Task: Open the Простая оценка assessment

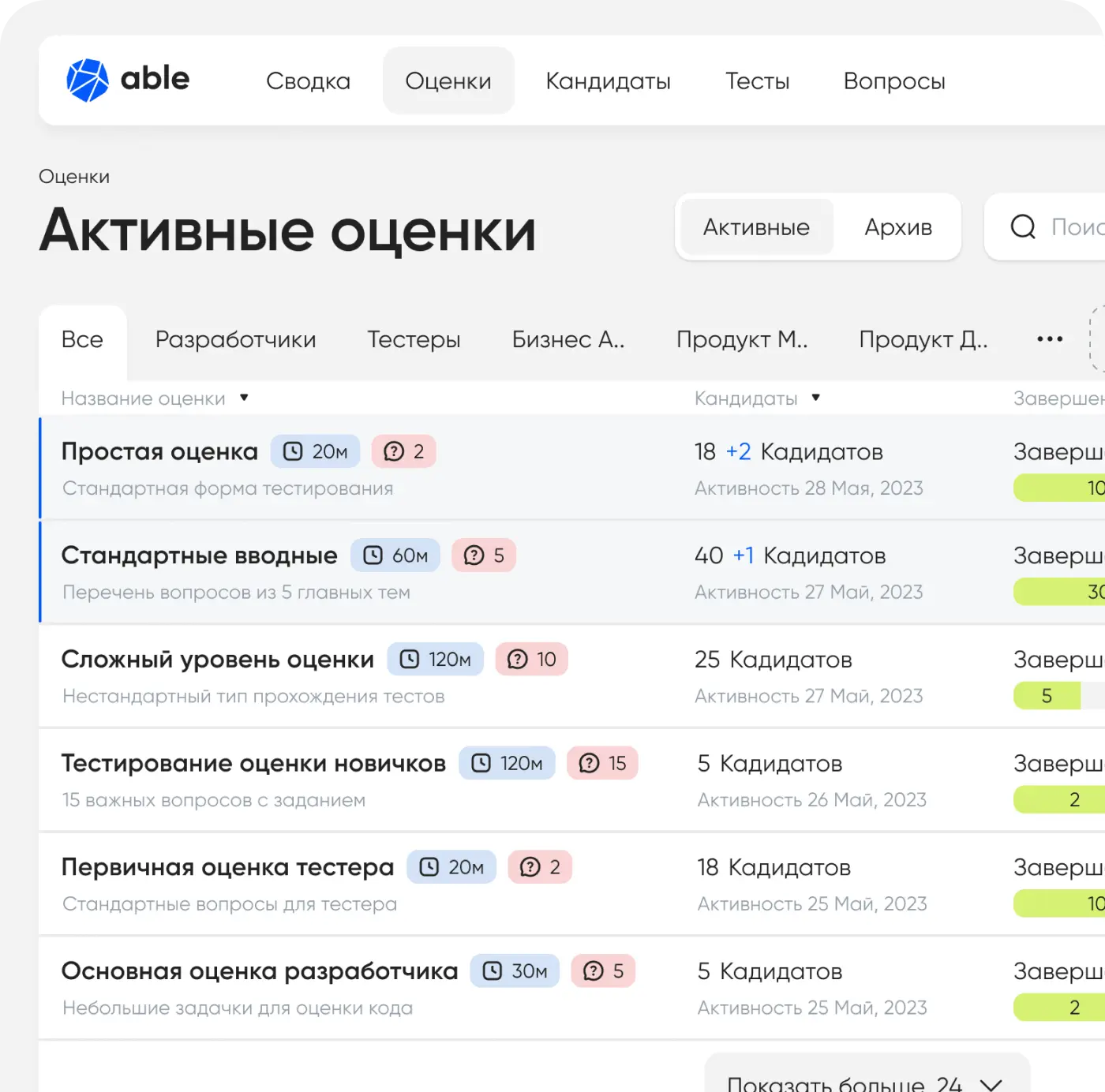Action: coord(159,451)
